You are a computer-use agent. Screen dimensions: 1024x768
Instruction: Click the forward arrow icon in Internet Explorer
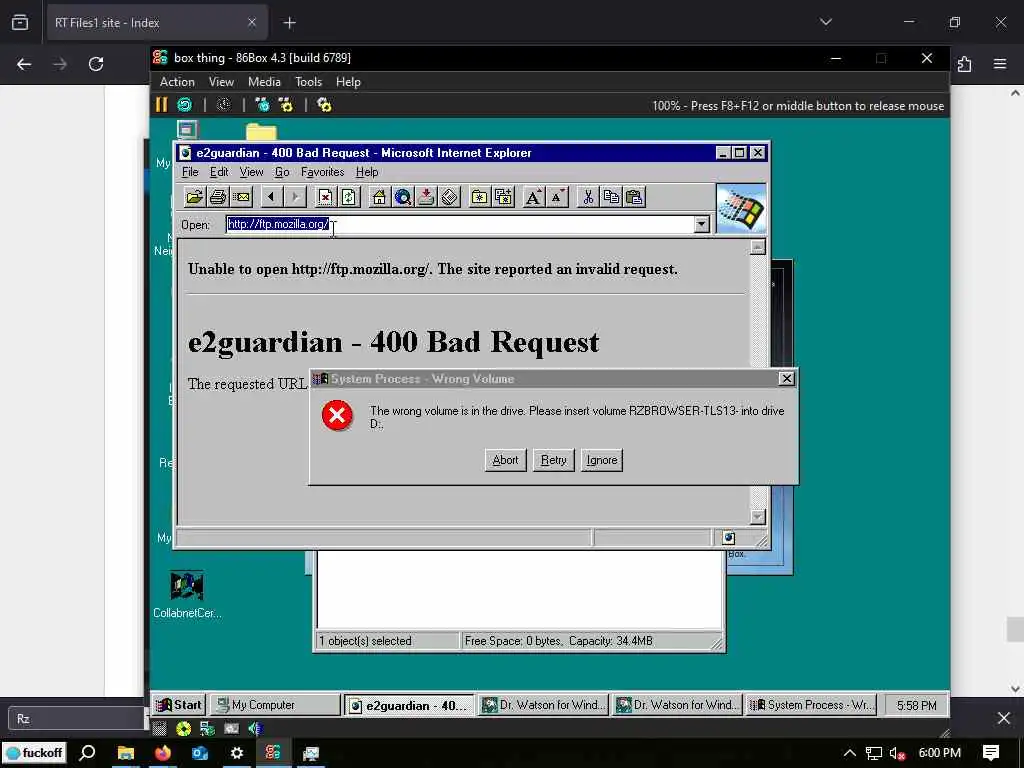click(295, 197)
